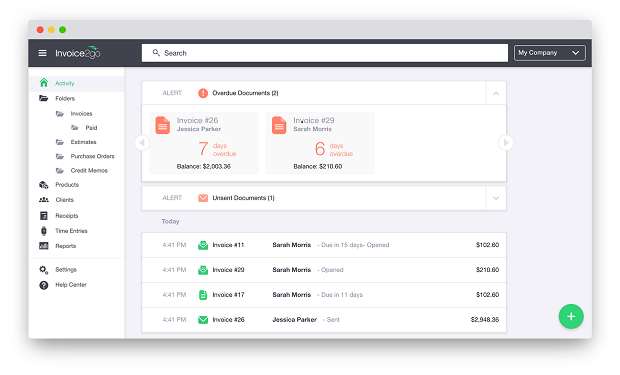
Task: Open the Invoices folder
Action: tap(81, 114)
